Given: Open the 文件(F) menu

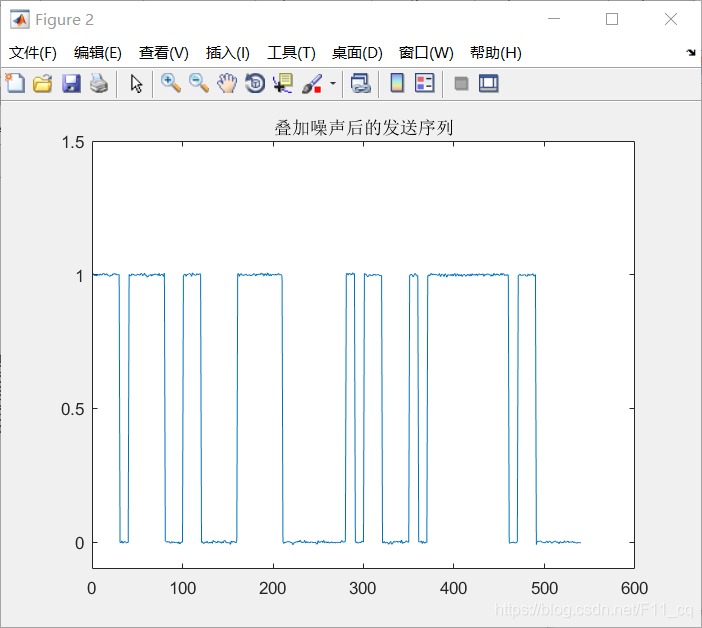Looking at the screenshot, I should coord(33,53).
